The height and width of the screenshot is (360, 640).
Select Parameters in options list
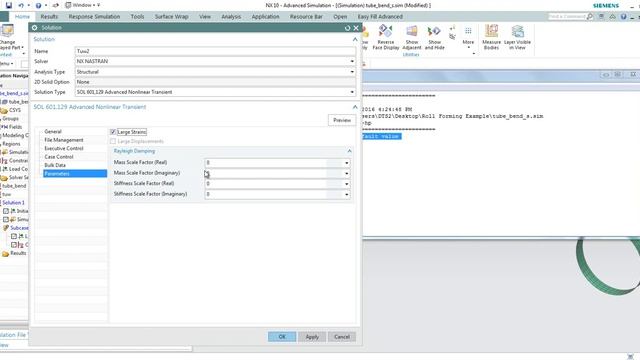(75, 173)
